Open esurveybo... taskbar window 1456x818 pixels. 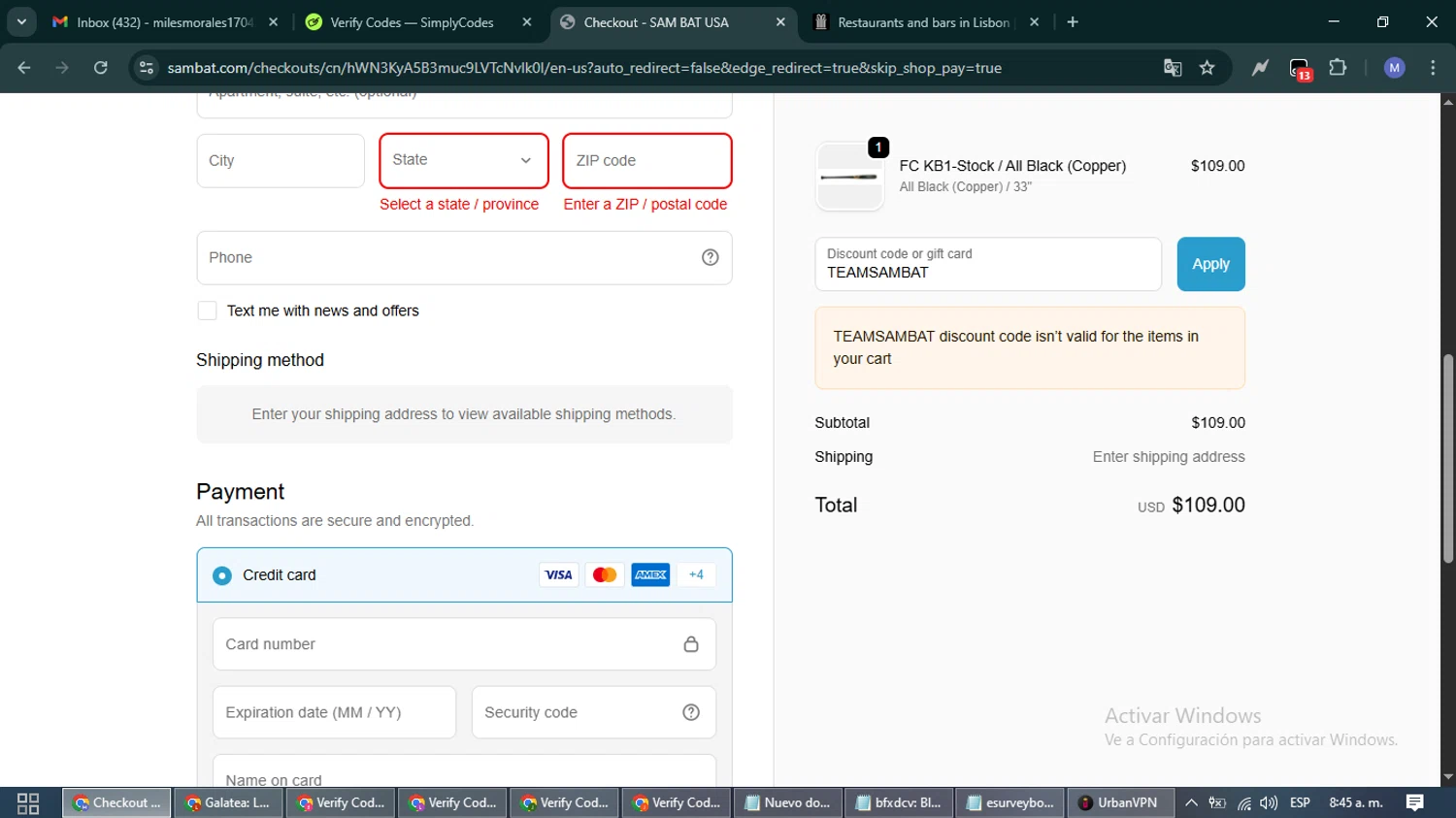point(1010,802)
